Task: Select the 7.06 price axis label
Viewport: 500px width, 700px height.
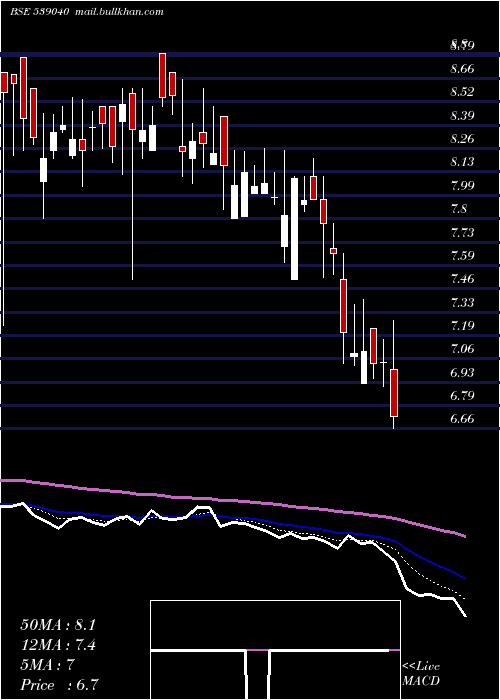Action: (x=462, y=349)
